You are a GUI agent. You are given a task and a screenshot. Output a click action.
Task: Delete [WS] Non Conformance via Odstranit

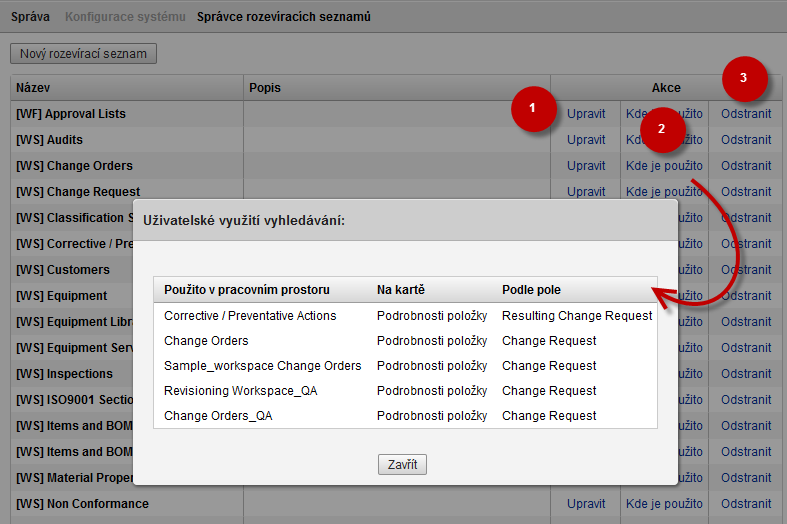(x=746, y=504)
